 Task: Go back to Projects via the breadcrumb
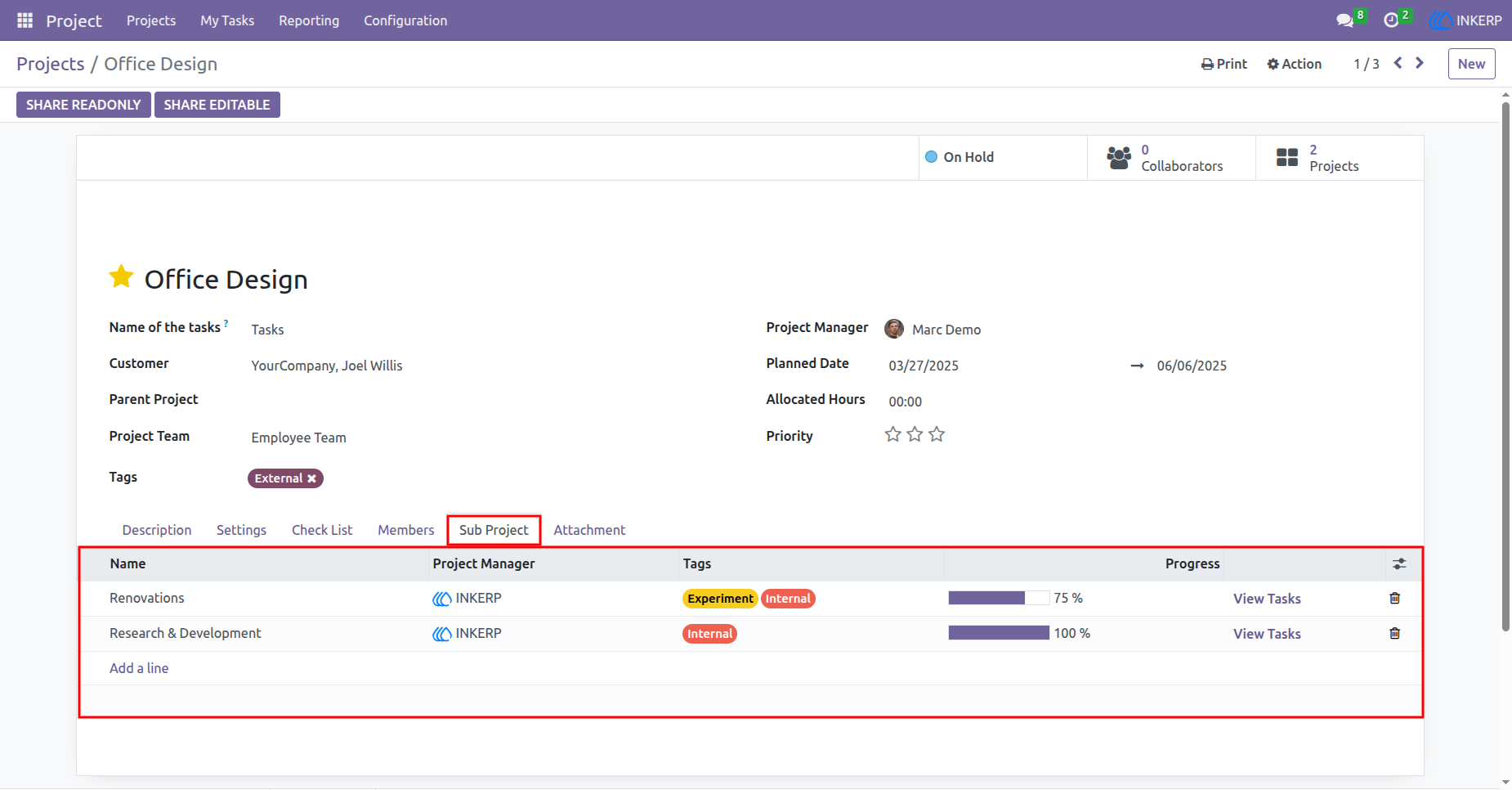coord(51,64)
